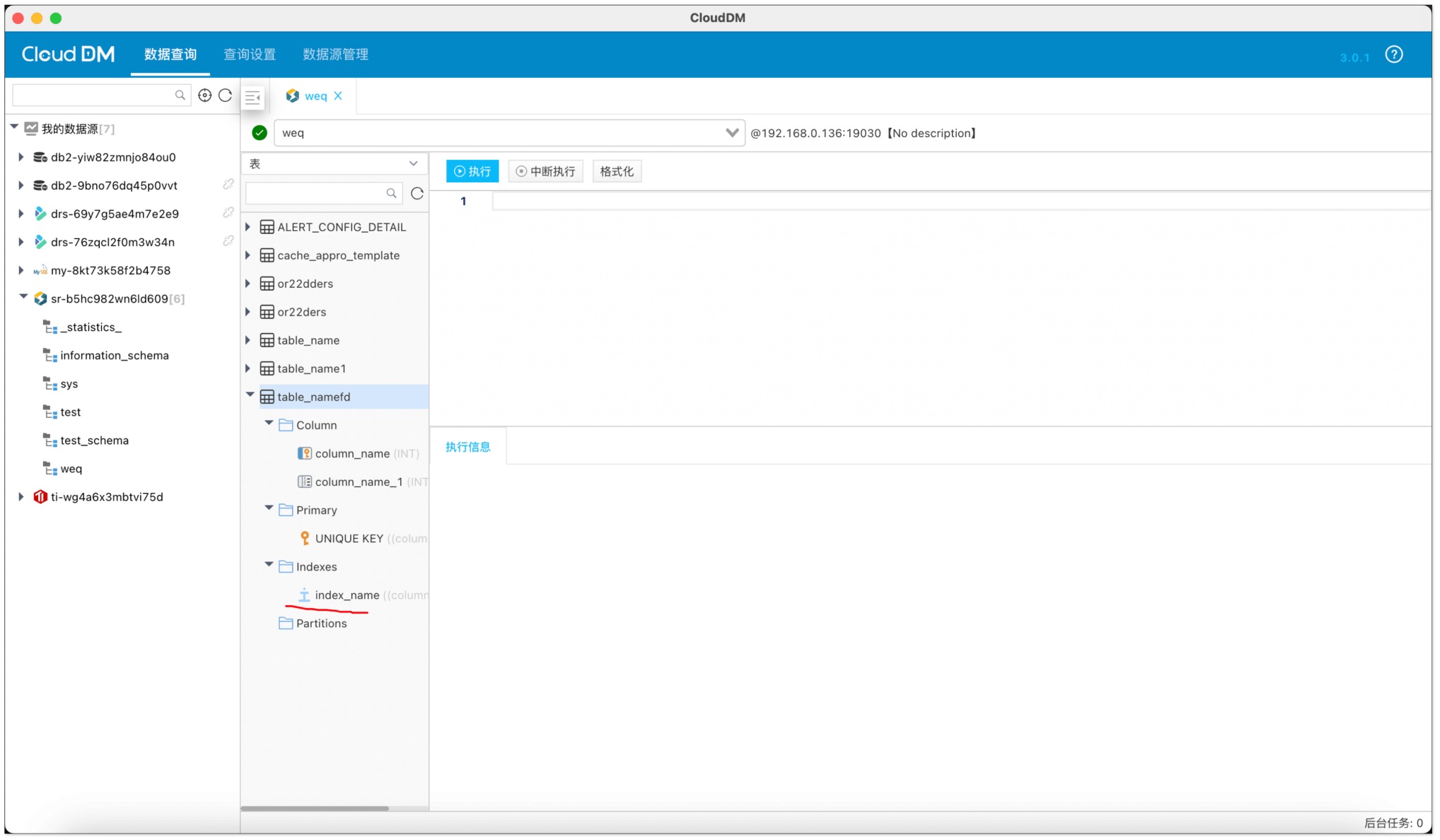This screenshot has height=840, width=1440.
Task: Click the help question mark icon
Action: (x=1393, y=55)
